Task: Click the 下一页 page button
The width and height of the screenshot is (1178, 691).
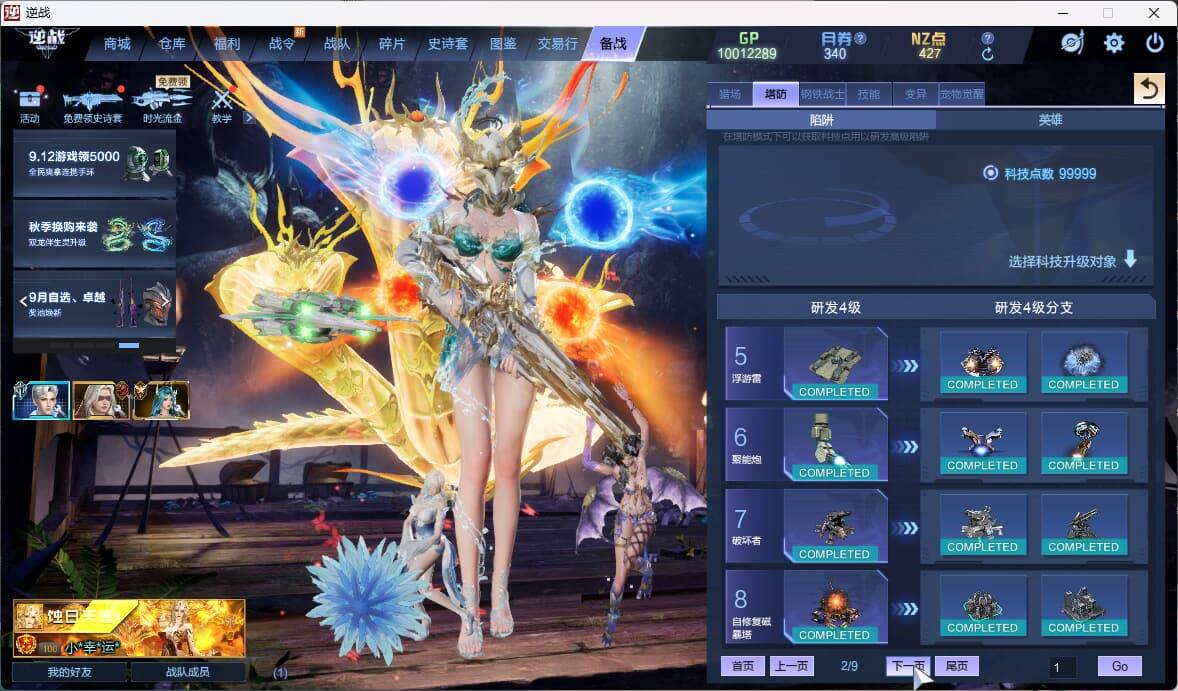Action: point(908,666)
